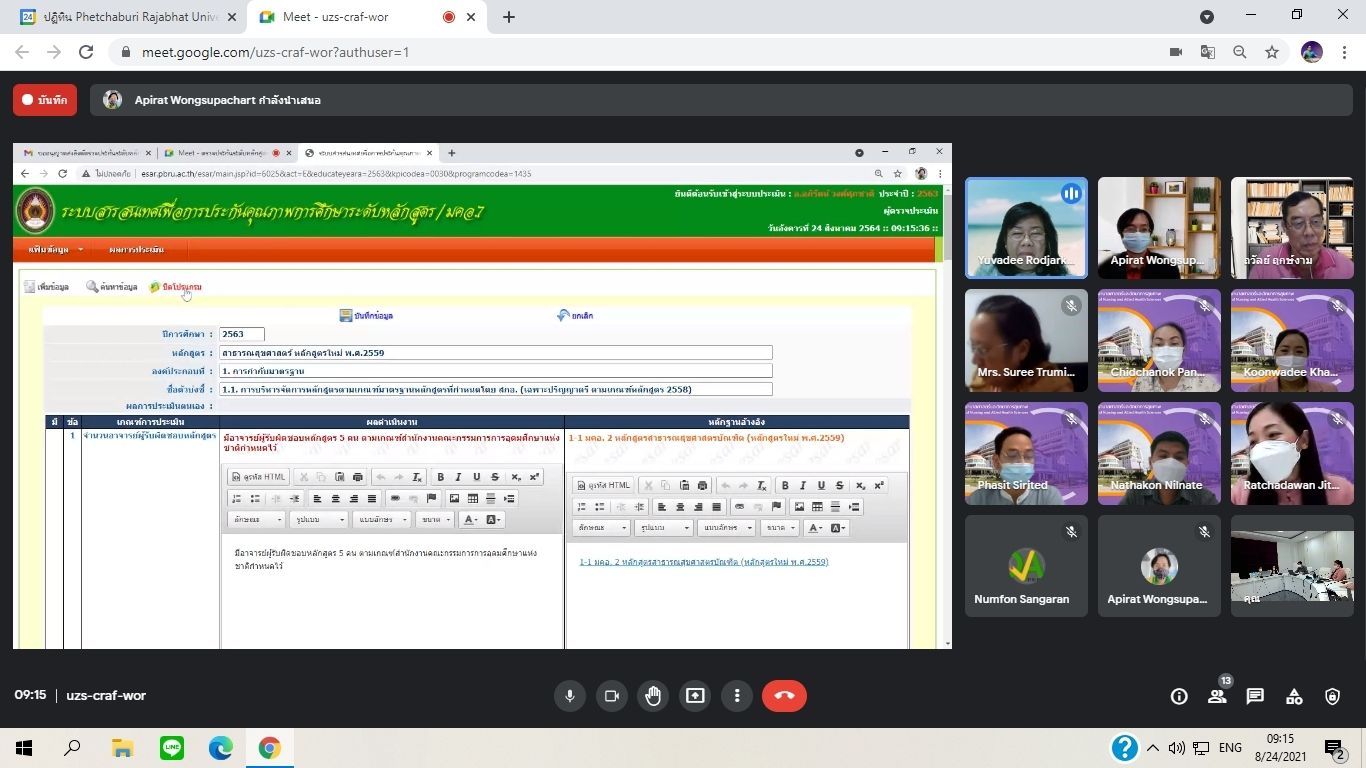Expand hidden system tray icons
This screenshot has width=1366, height=768.
[x=1152, y=748]
